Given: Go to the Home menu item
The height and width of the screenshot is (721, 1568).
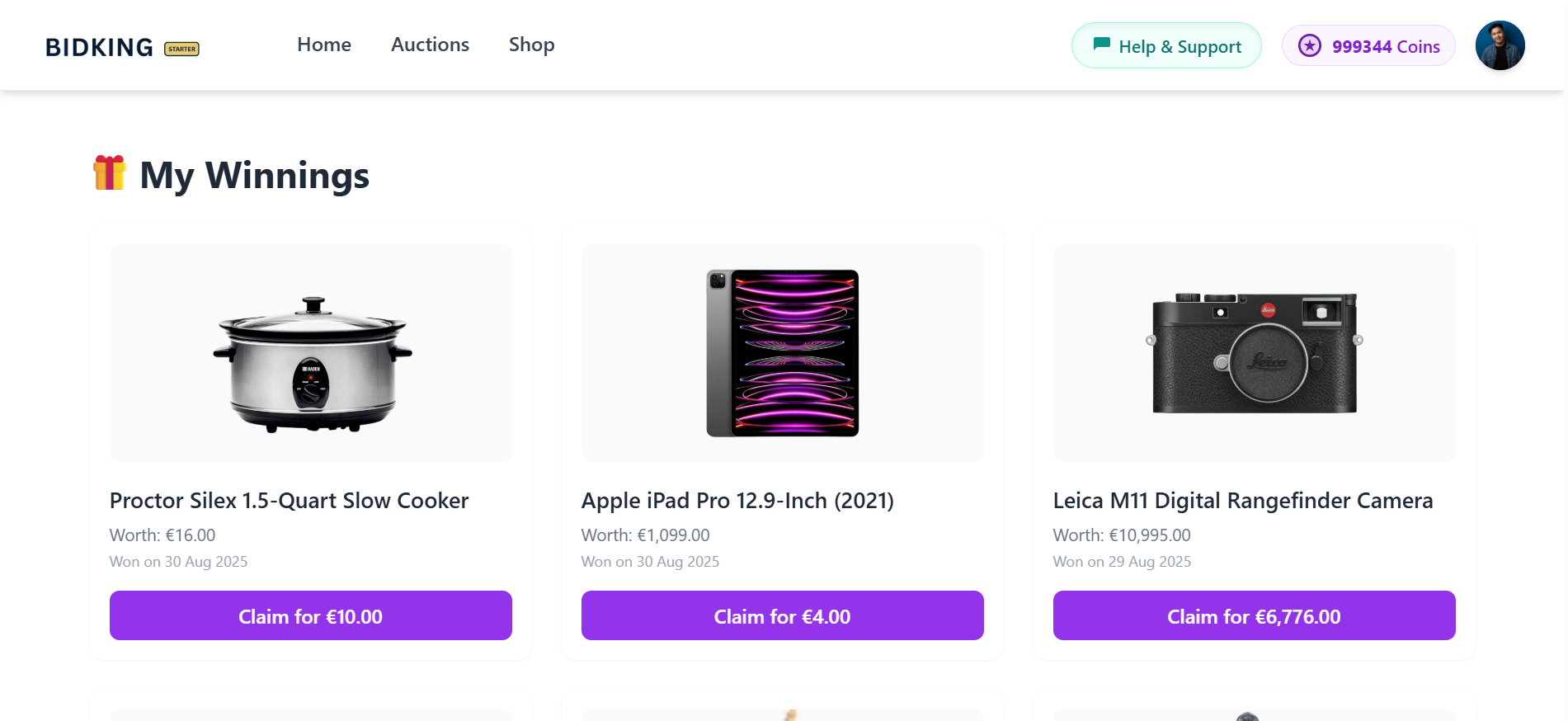Looking at the screenshot, I should point(324,45).
